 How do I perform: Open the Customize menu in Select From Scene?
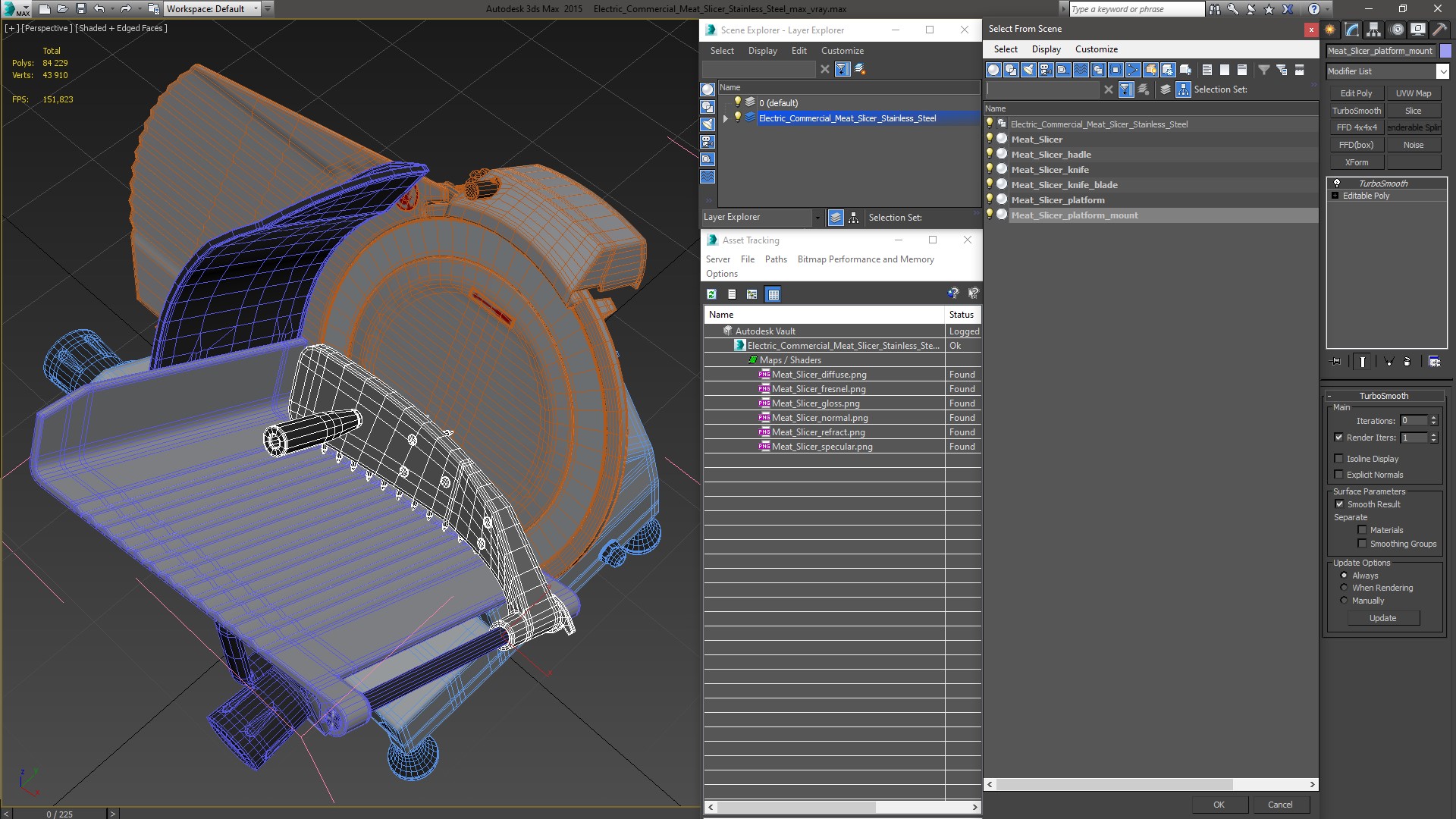click(1097, 49)
